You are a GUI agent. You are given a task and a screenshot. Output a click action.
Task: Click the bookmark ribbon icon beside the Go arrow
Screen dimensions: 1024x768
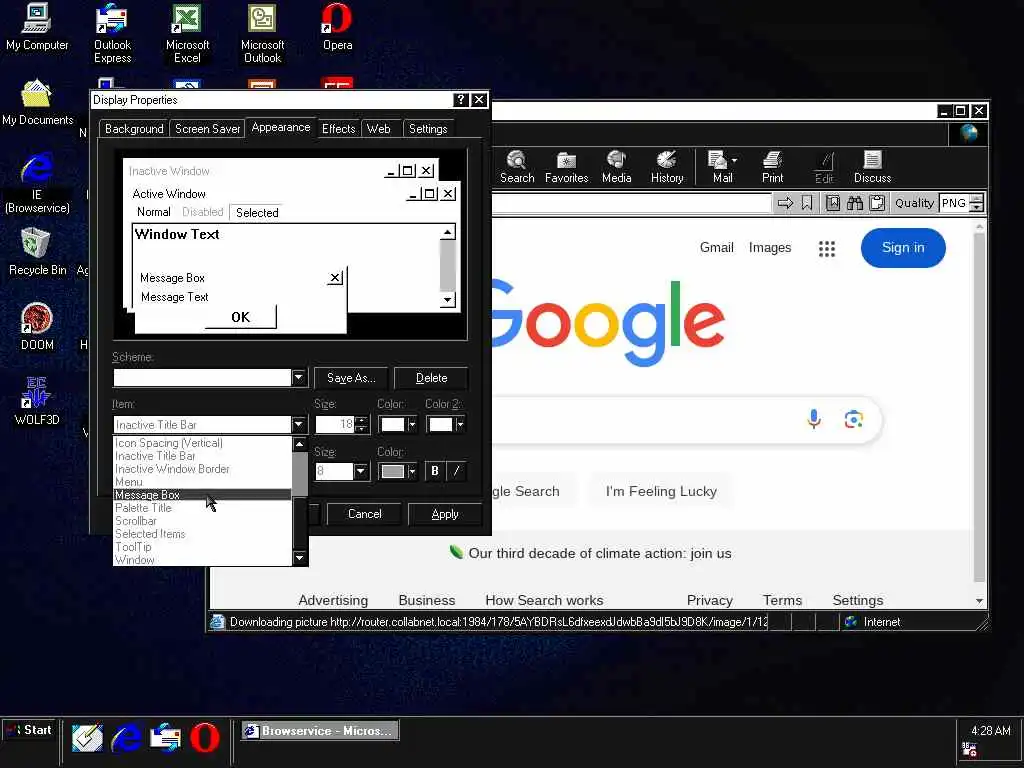(807, 203)
